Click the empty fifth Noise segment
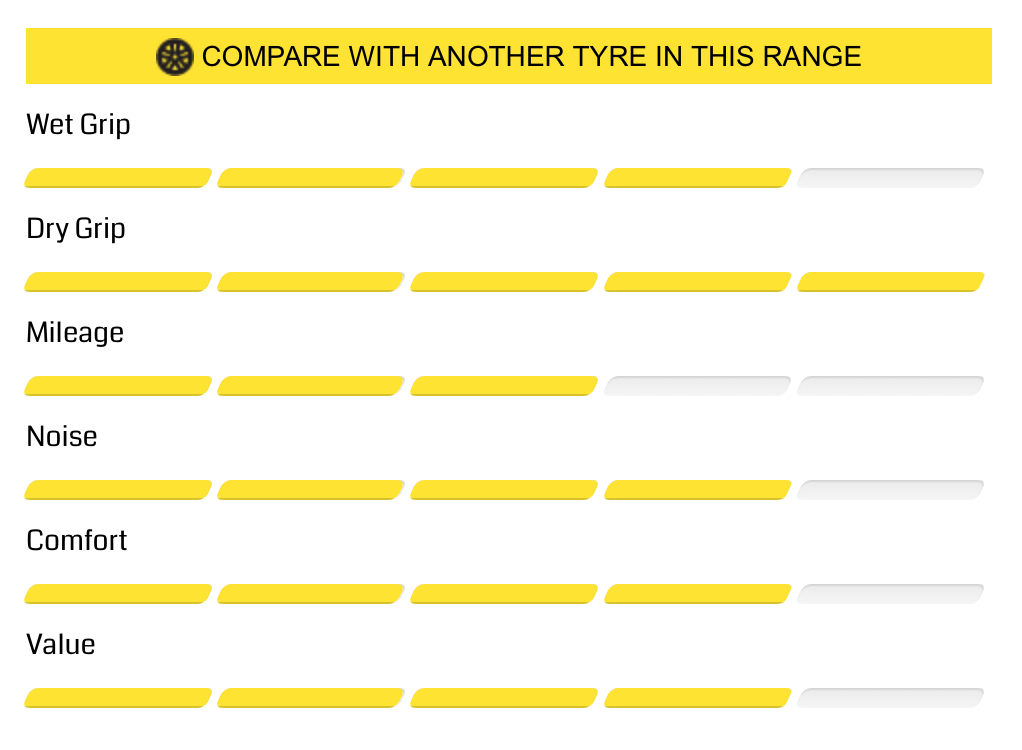 click(x=890, y=490)
